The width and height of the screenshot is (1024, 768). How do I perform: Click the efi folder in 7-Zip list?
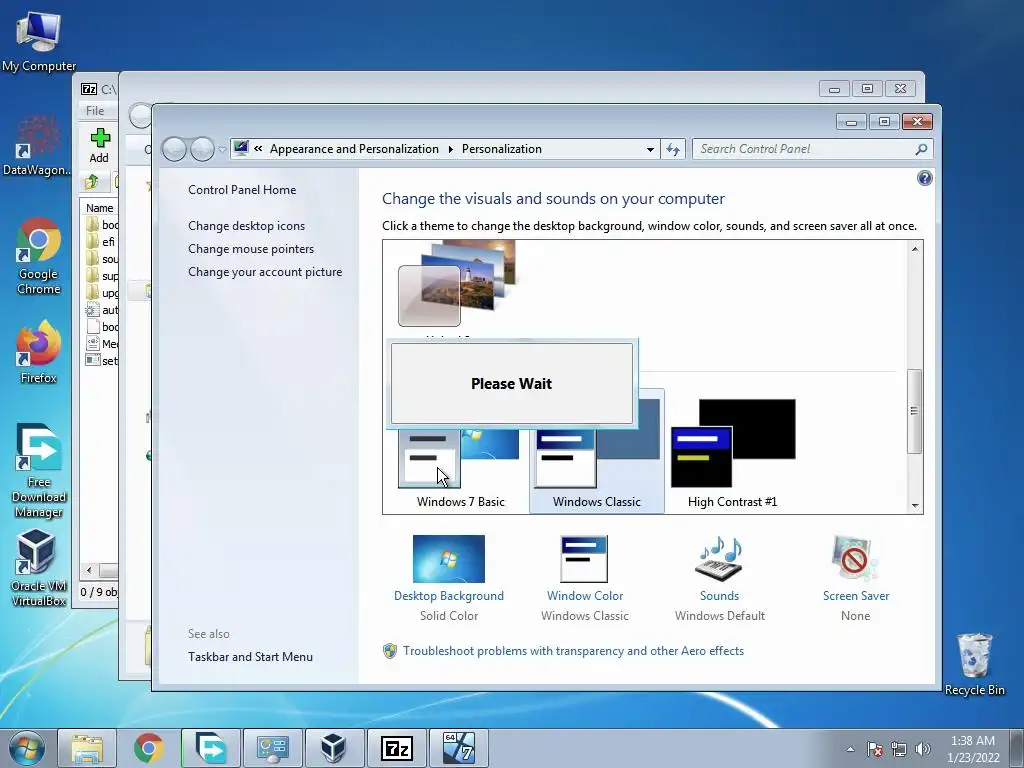pyautogui.click(x=101, y=242)
